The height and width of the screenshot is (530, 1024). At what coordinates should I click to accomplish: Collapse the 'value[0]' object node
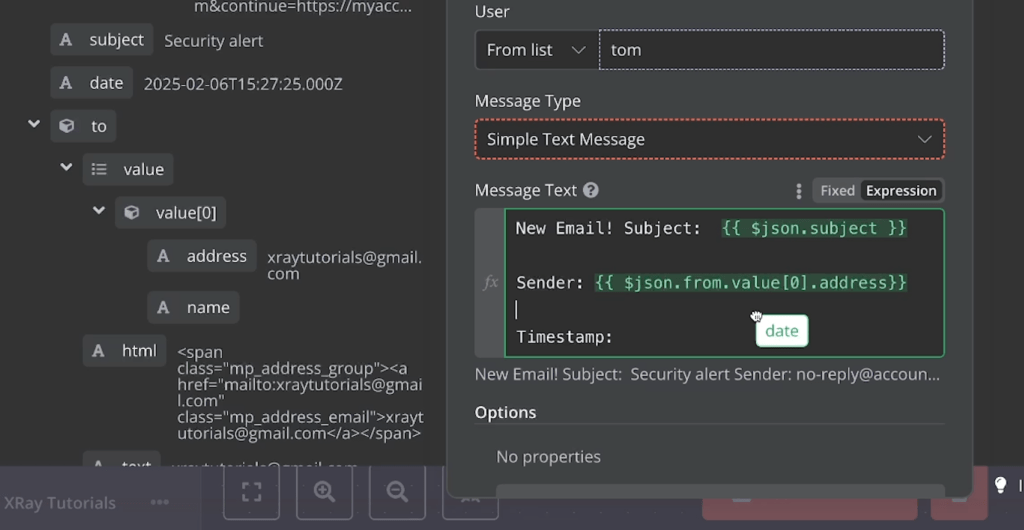click(x=99, y=211)
